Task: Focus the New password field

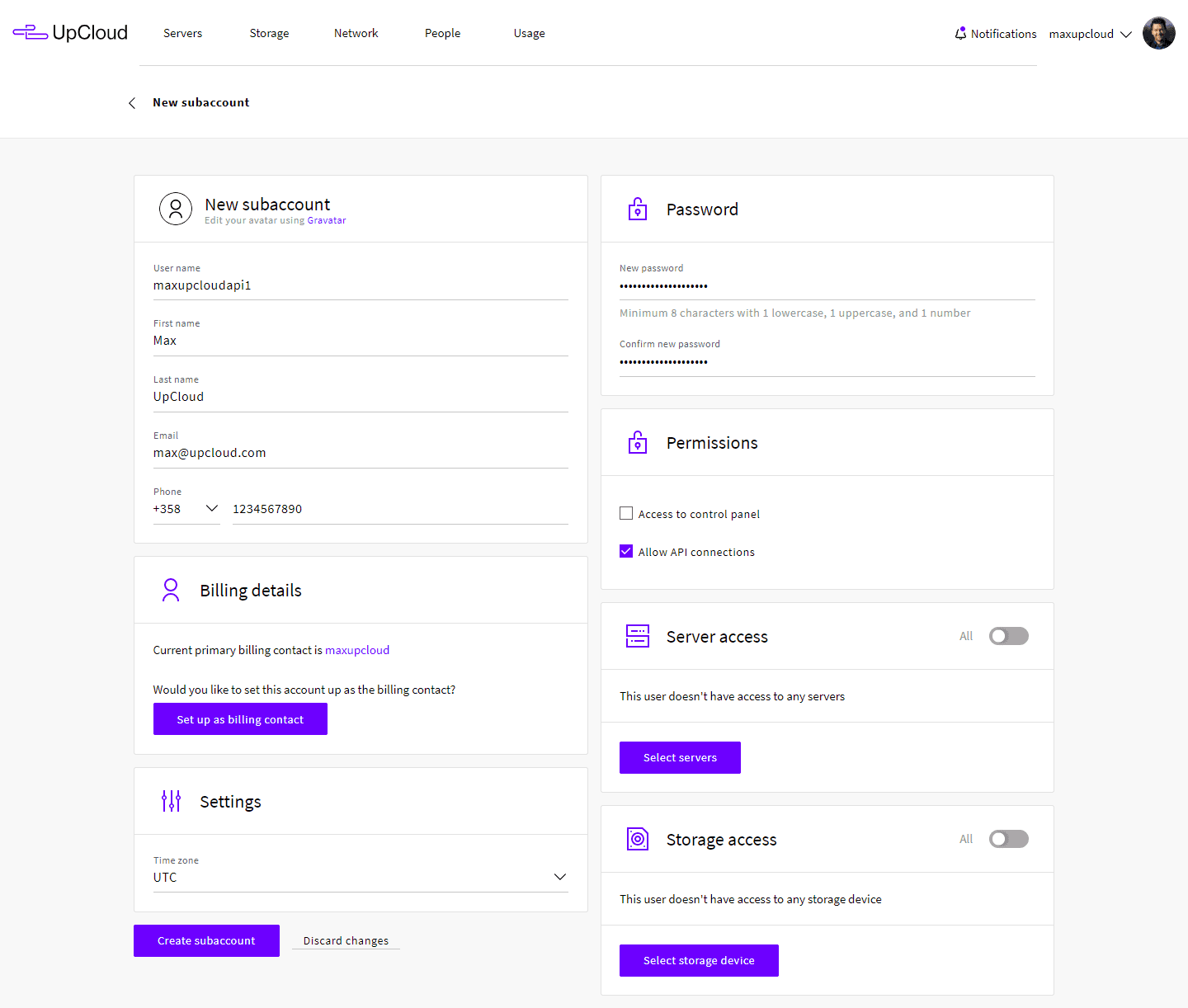Action: pyautogui.click(x=827, y=286)
